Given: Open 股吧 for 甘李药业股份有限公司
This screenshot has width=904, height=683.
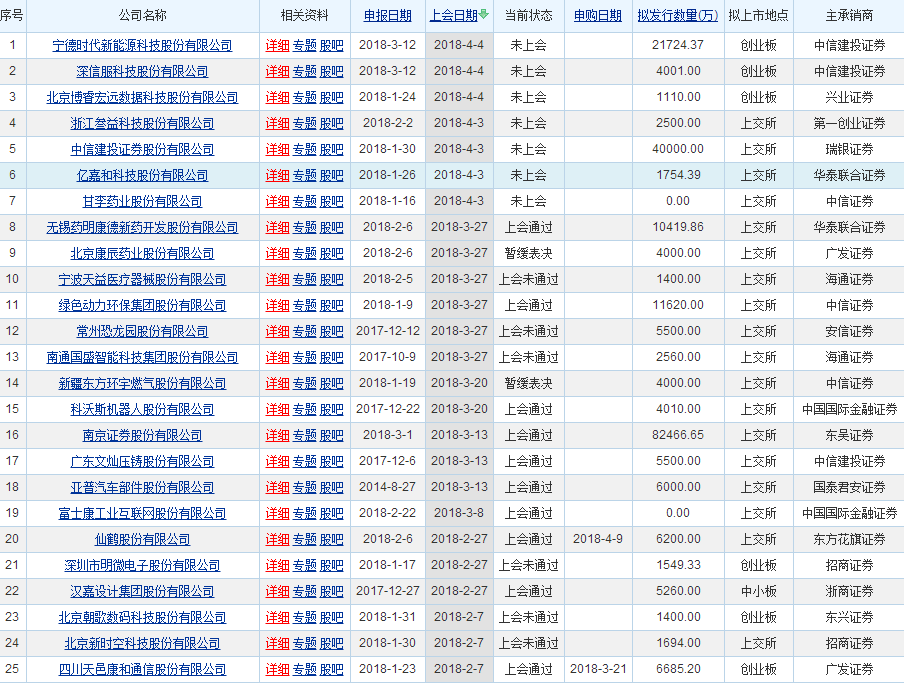Looking at the screenshot, I should [331, 201].
